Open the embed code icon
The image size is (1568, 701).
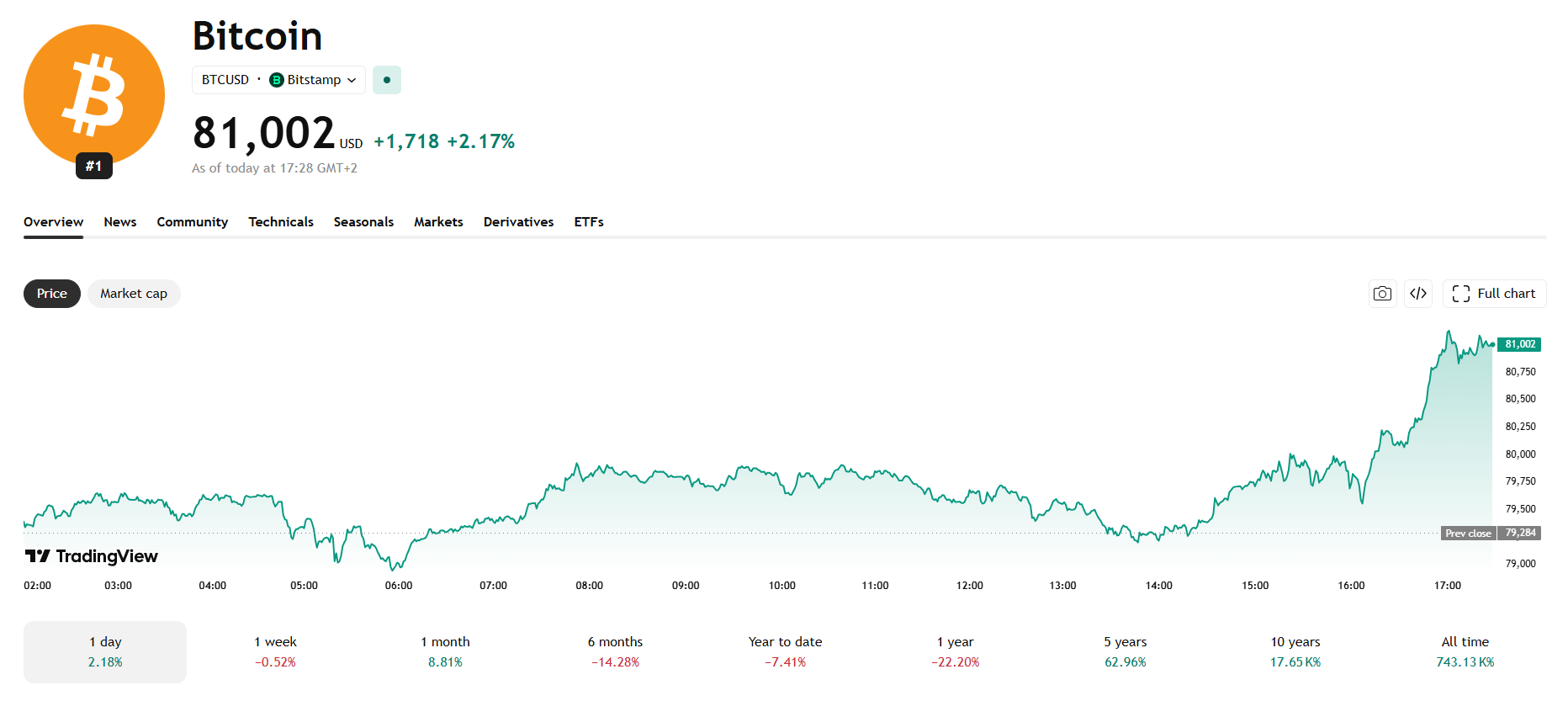point(1418,294)
